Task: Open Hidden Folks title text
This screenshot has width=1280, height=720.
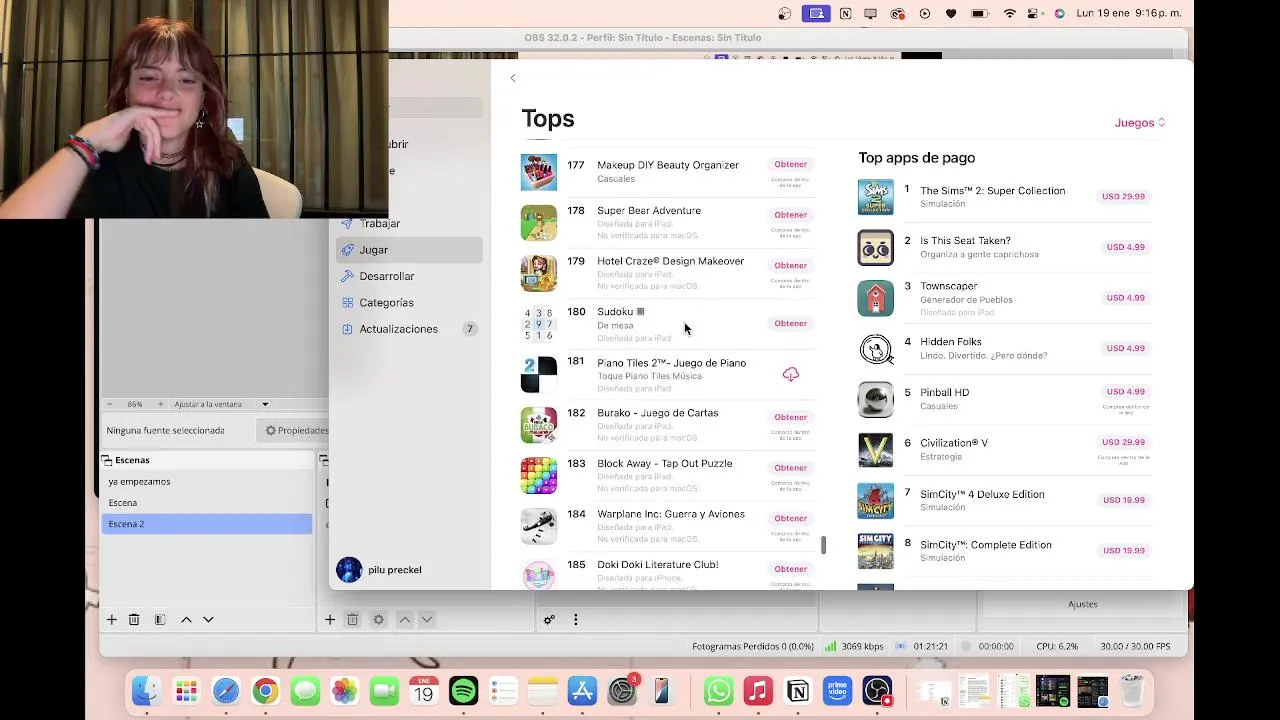Action: [950, 342]
